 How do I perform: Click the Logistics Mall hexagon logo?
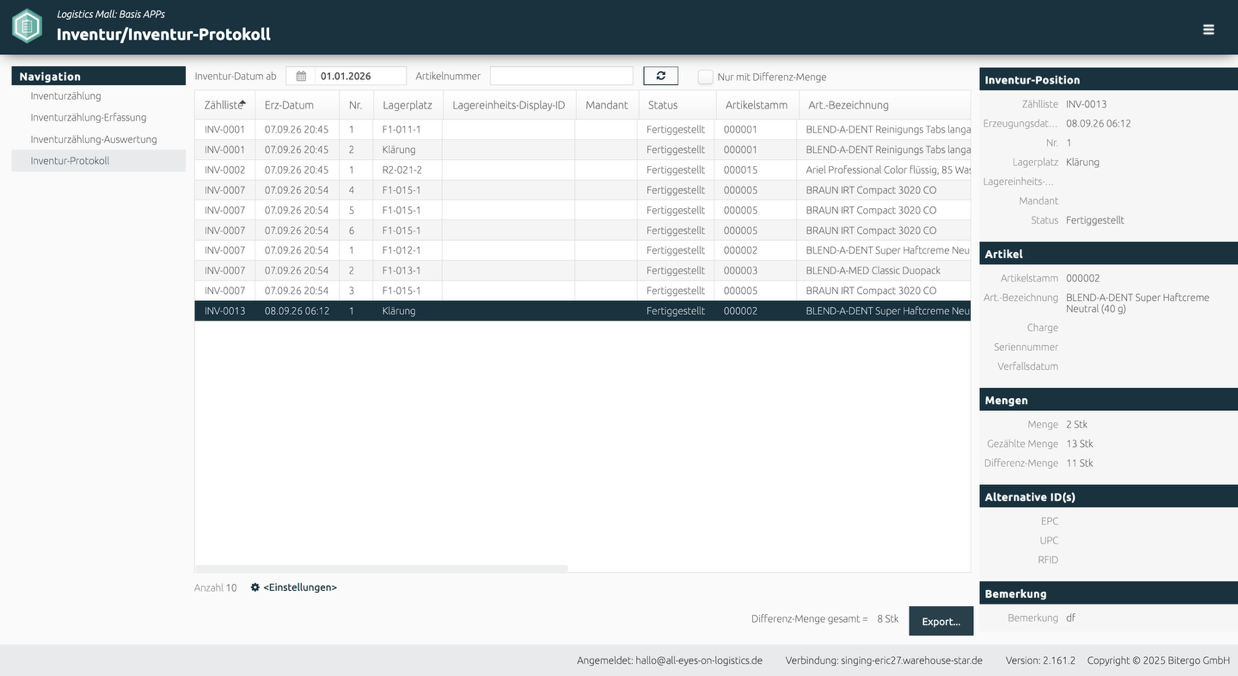pyautogui.click(x=27, y=26)
